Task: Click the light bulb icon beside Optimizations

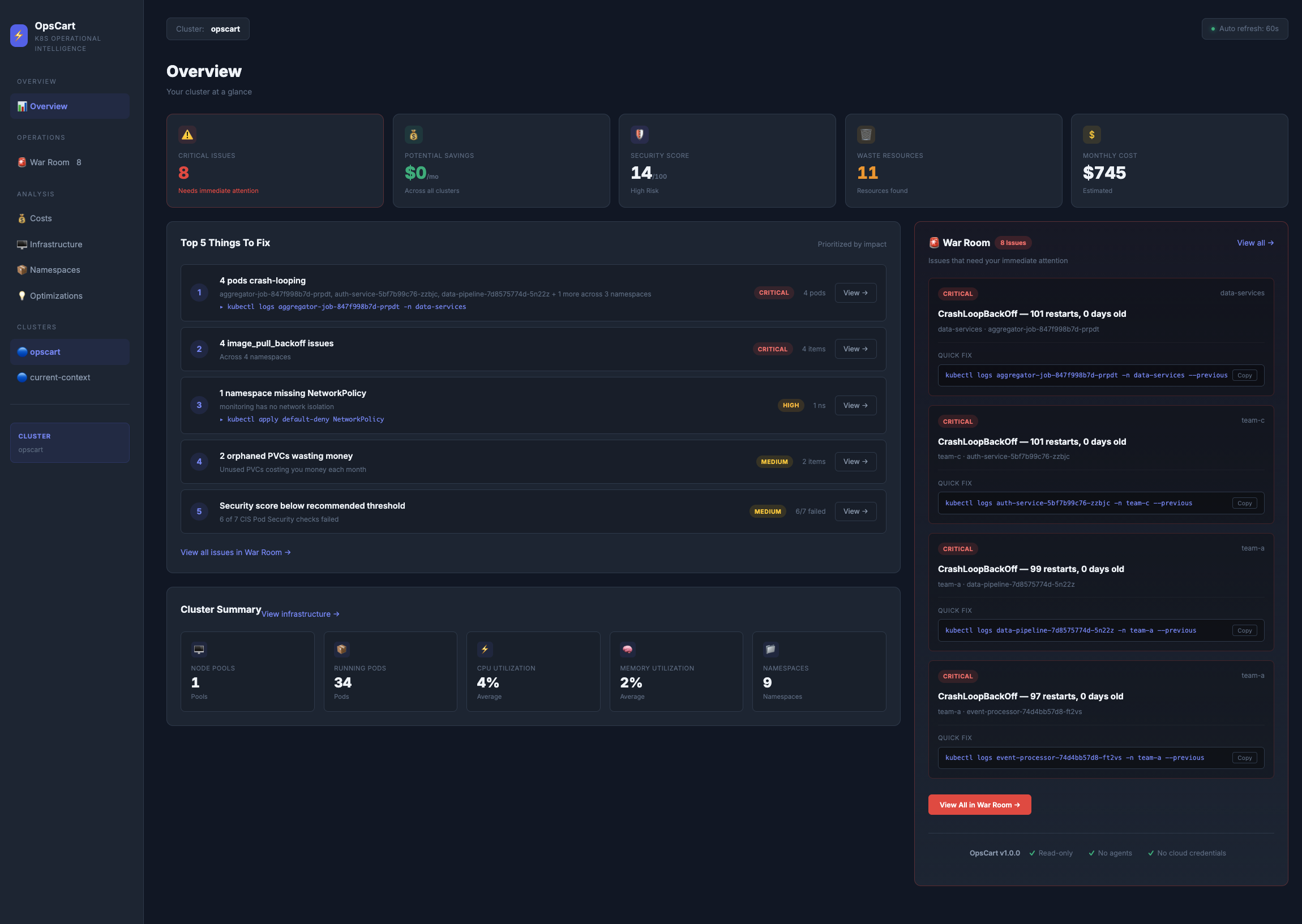Action: tap(22, 296)
